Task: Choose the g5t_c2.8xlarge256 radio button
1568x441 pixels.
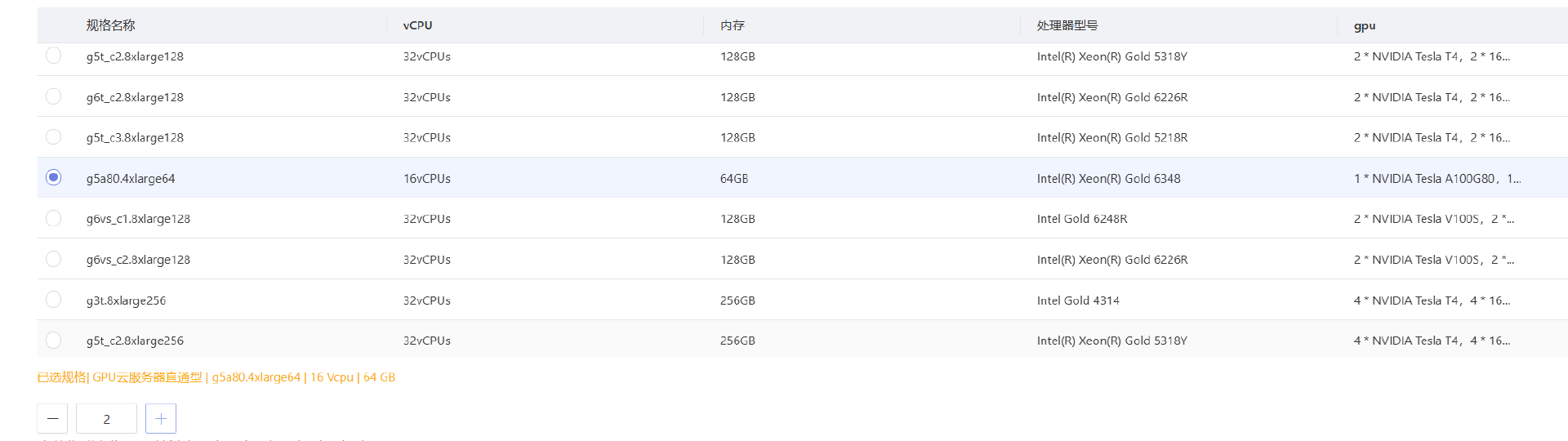Action: point(54,340)
